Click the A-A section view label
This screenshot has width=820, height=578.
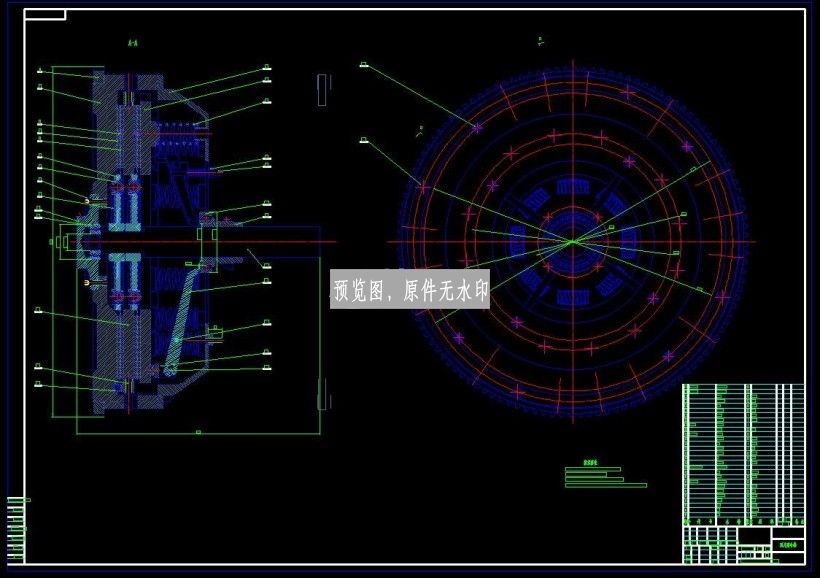[133, 44]
